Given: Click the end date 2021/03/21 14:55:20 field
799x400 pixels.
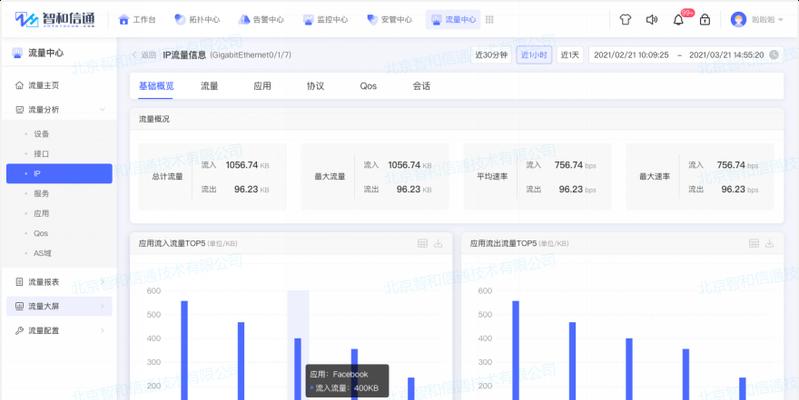Looking at the screenshot, I should point(726,55).
